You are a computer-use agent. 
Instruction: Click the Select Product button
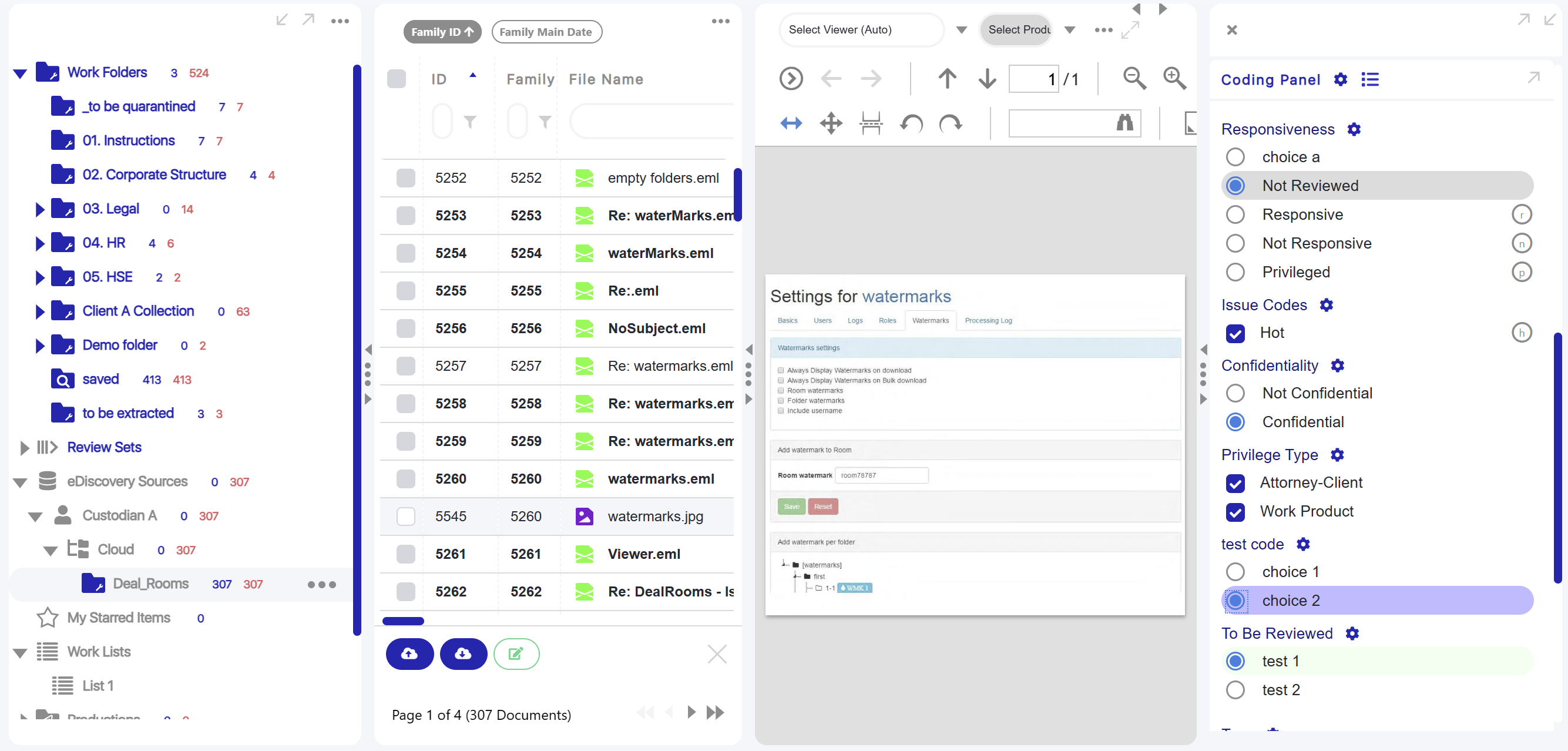point(1019,30)
